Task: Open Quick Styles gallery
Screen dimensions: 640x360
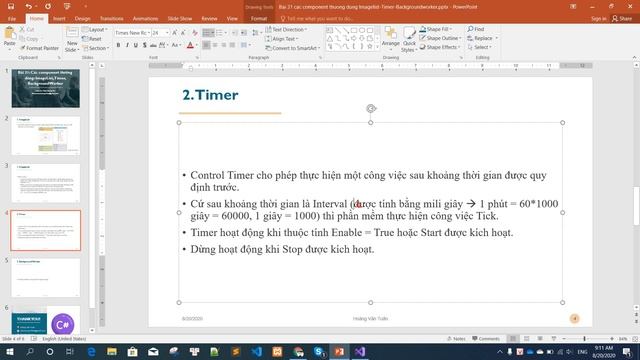Action: click(409, 40)
